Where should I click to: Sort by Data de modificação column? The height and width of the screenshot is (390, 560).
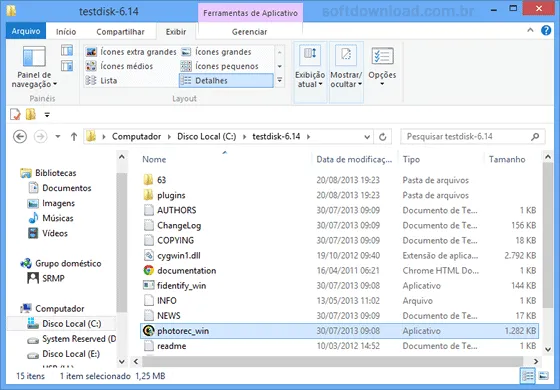pyautogui.click(x=354, y=159)
